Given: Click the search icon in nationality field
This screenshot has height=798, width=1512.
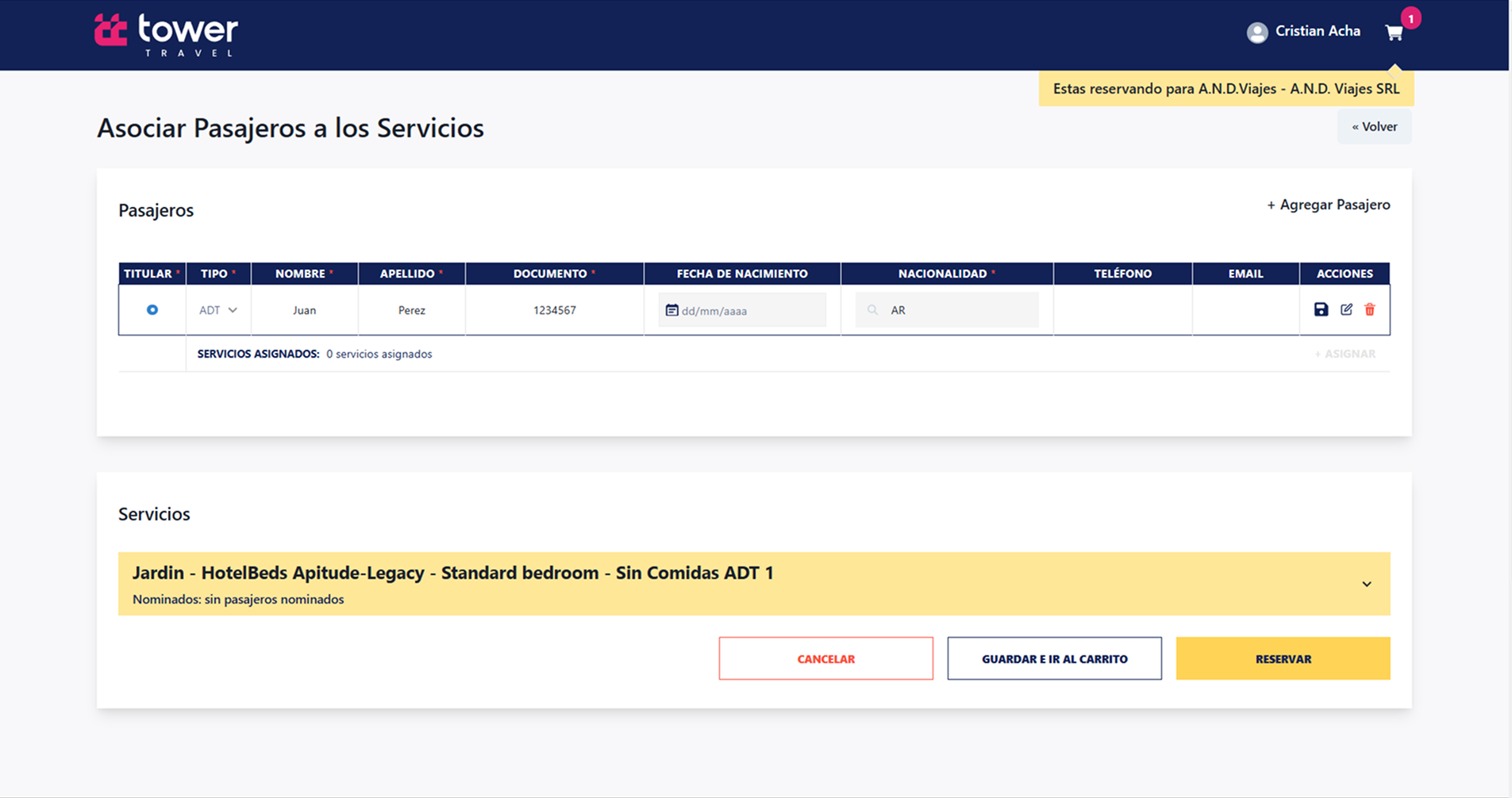Looking at the screenshot, I should [x=873, y=310].
